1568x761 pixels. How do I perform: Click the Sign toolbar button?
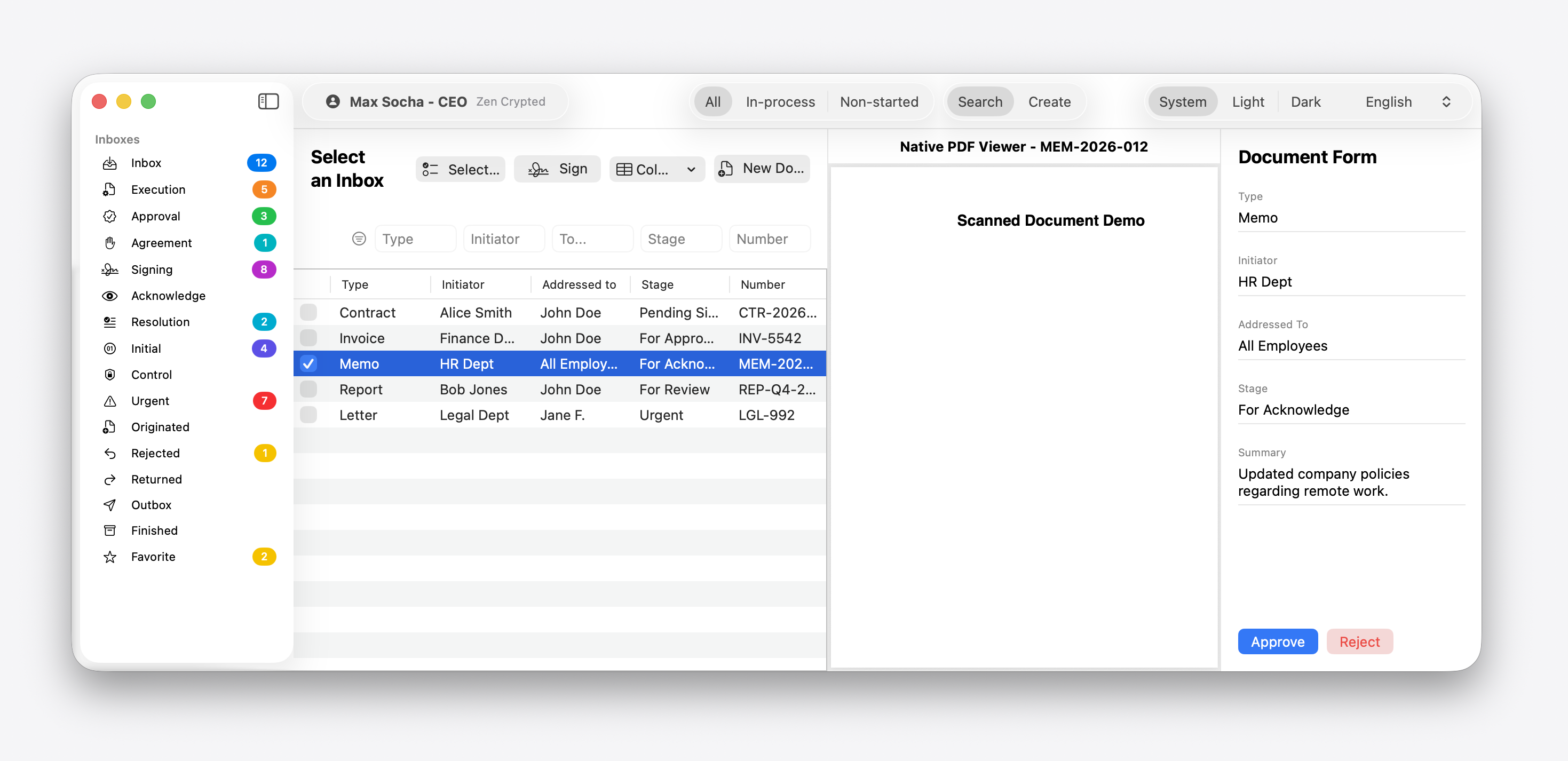(x=557, y=169)
